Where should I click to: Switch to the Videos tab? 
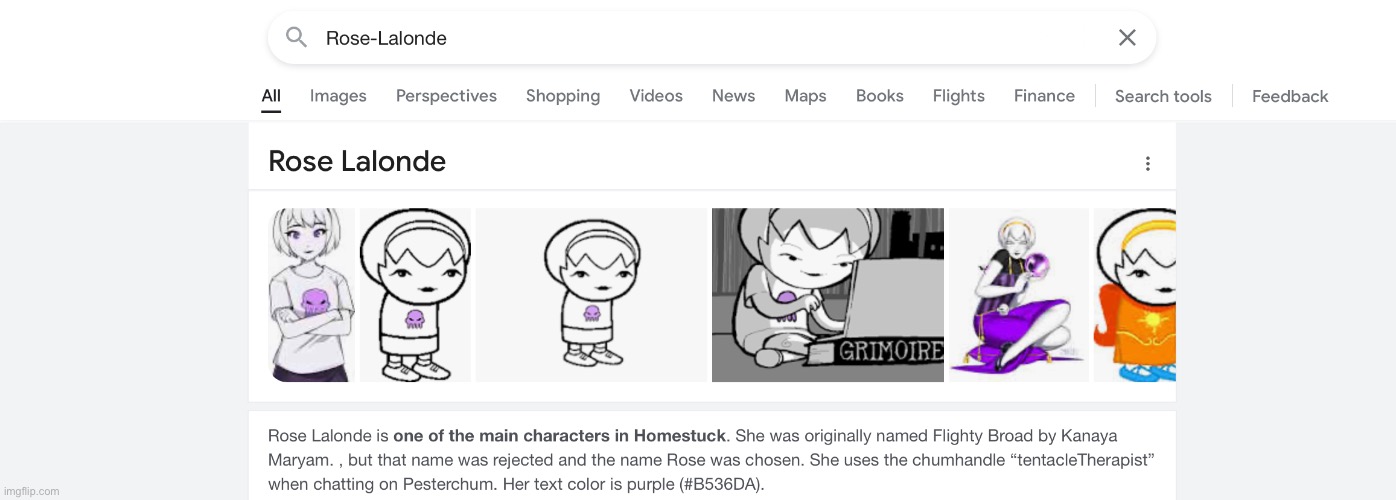point(656,96)
